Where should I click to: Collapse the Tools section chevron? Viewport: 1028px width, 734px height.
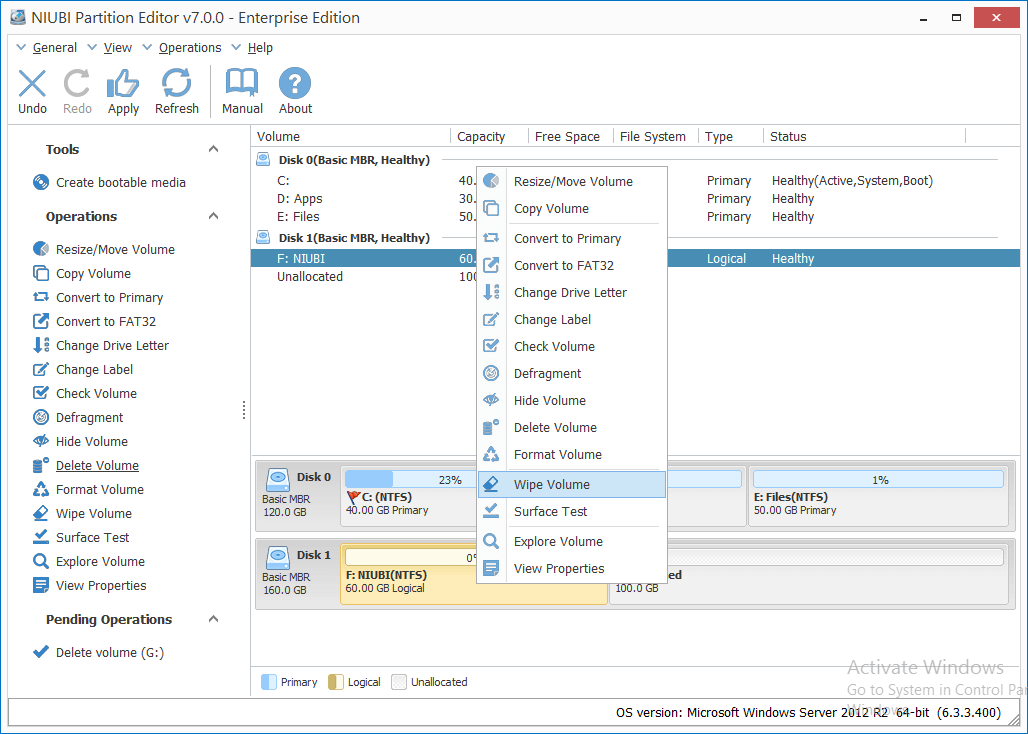point(213,149)
